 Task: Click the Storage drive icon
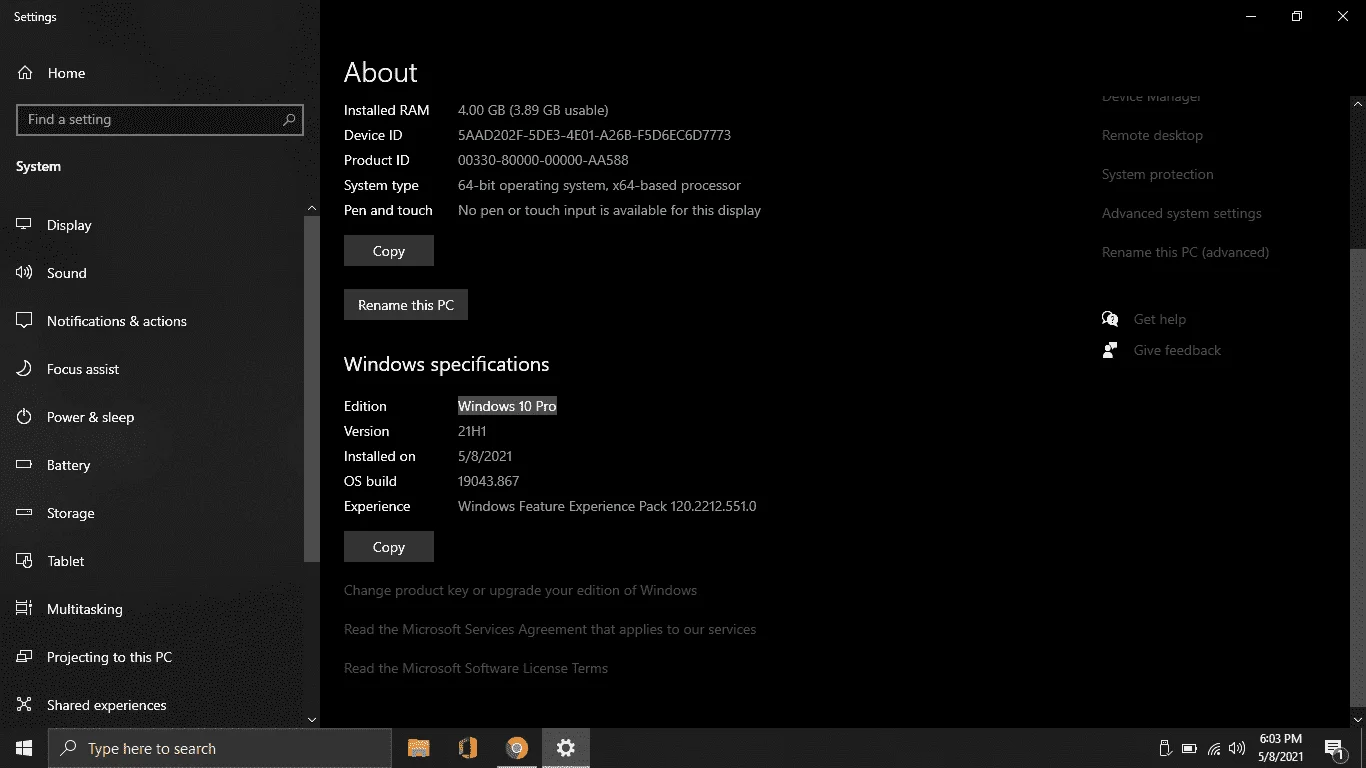click(25, 513)
